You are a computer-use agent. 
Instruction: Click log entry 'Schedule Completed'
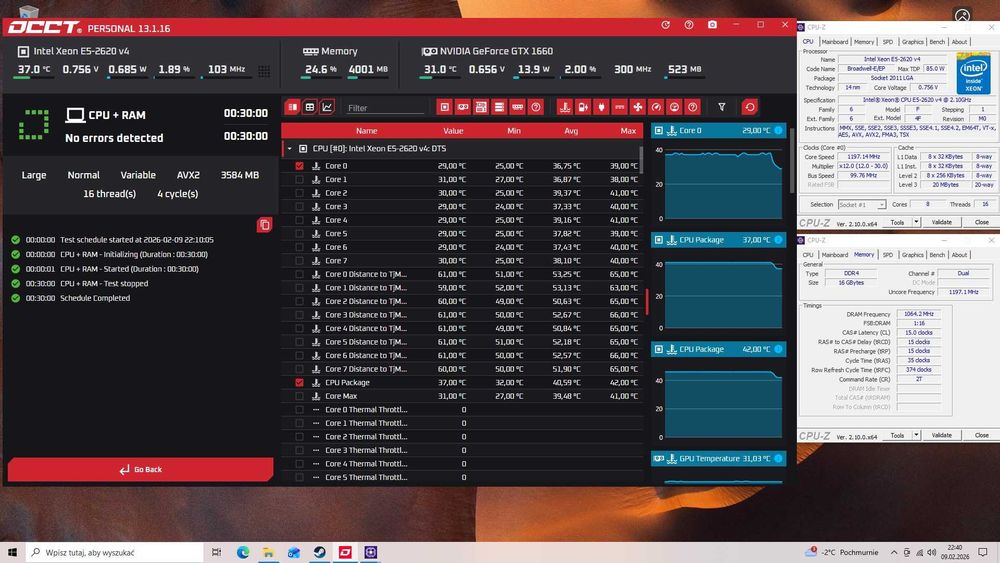[x=94, y=298]
